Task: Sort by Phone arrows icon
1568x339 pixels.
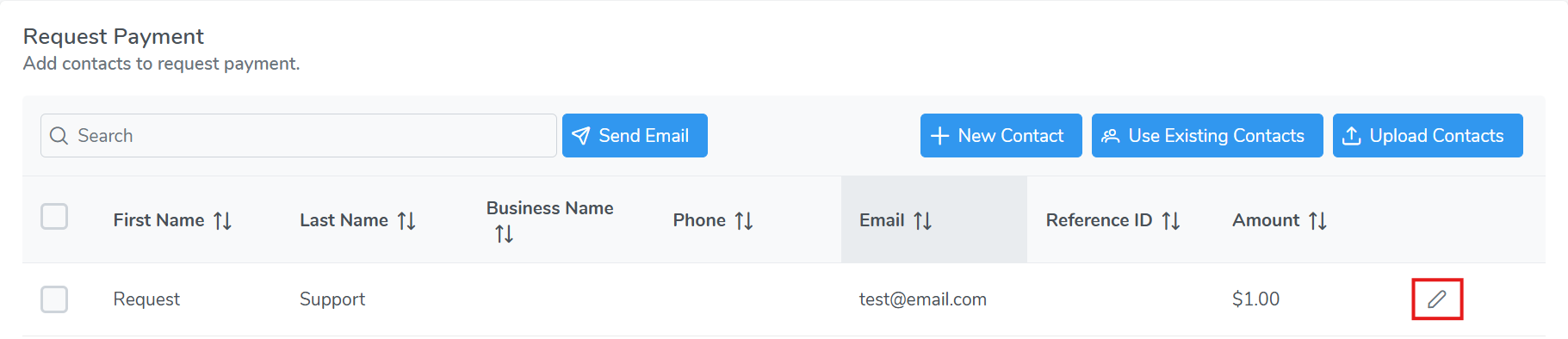Action: [745, 221]
